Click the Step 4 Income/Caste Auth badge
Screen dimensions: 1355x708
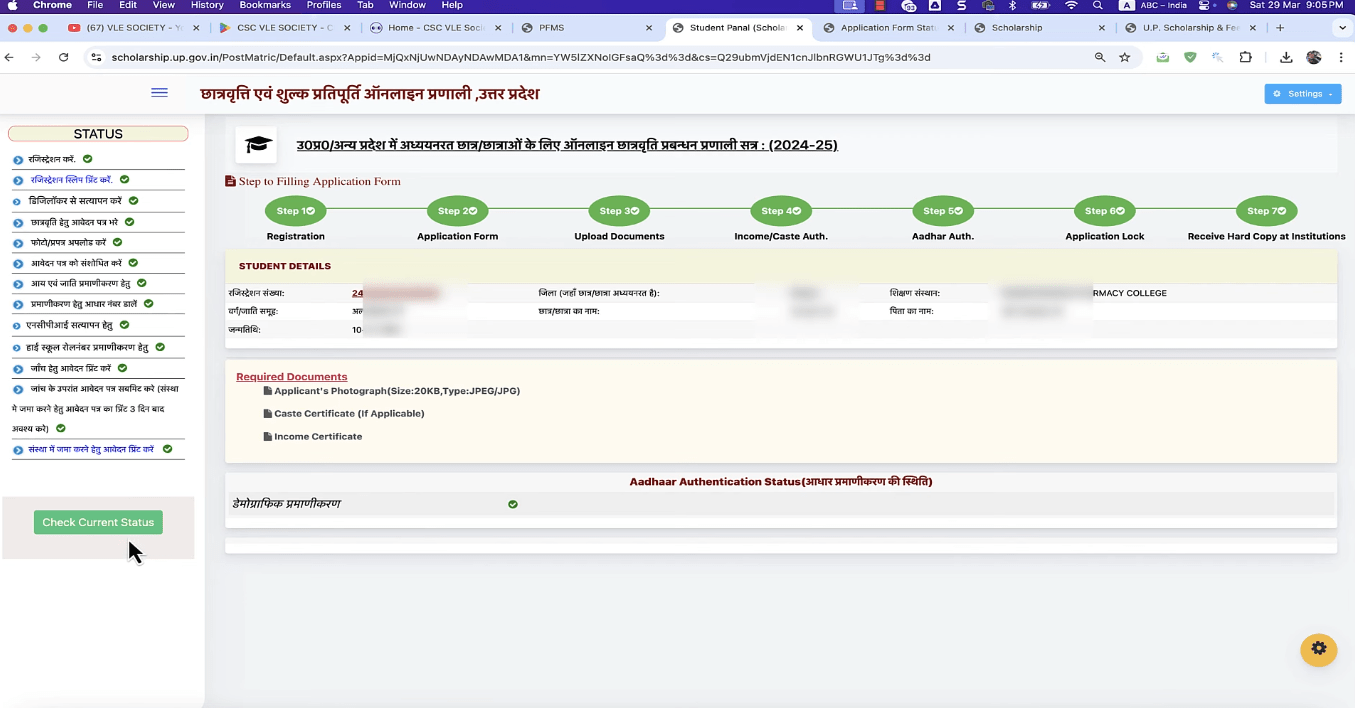pos(780,210)
